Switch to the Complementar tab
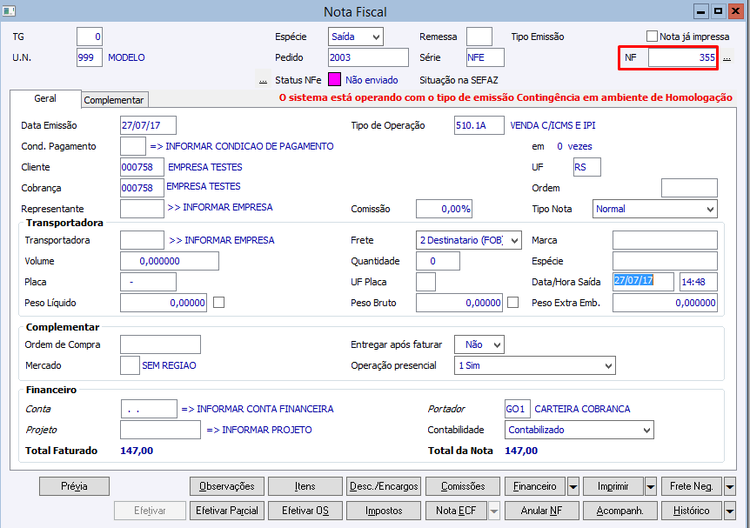Screen dimensions: 750x528 point(114,100)
